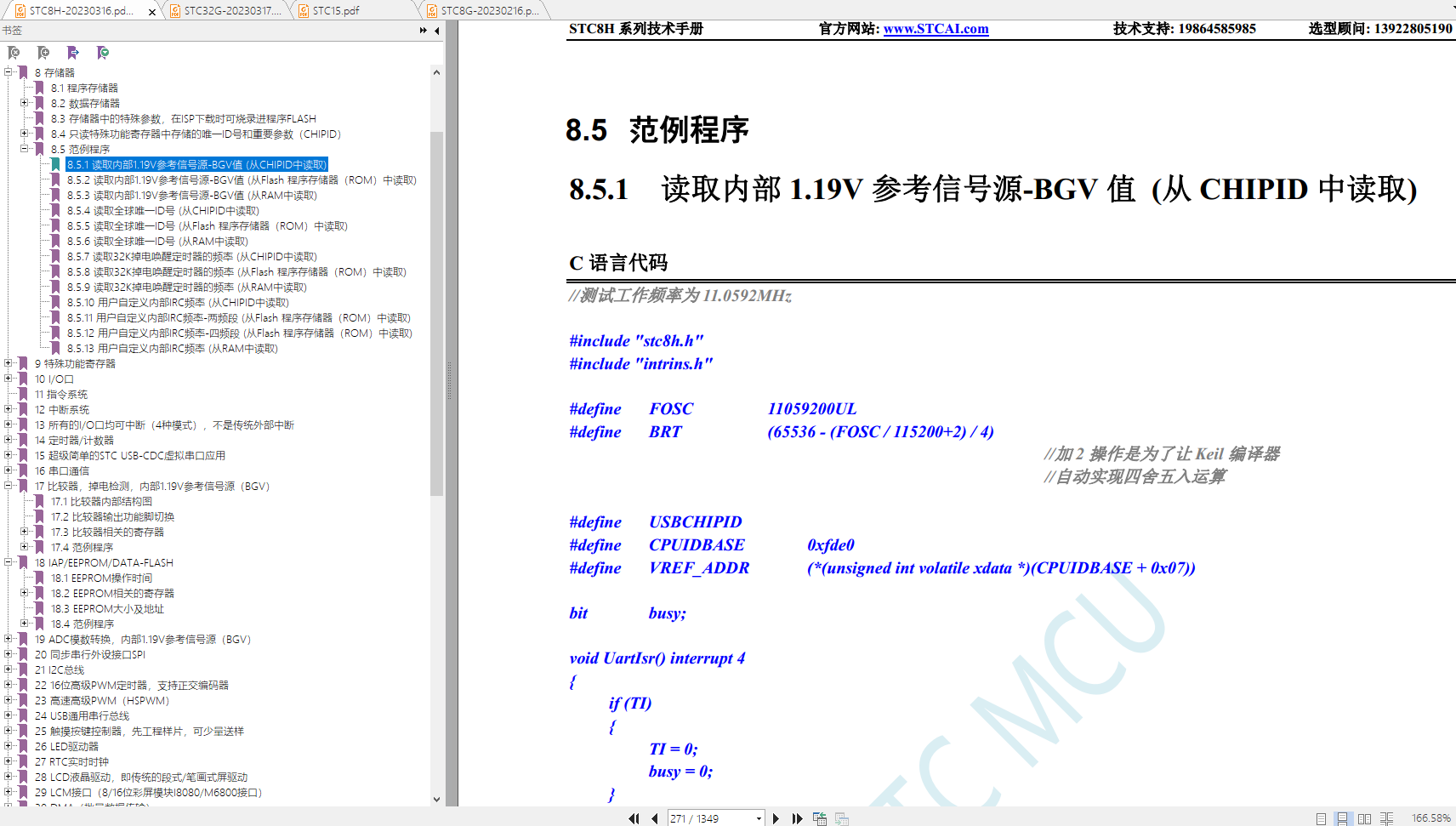Open the www.STCAI.com website link
The image size is (1456, 826).
click(936, 29)
